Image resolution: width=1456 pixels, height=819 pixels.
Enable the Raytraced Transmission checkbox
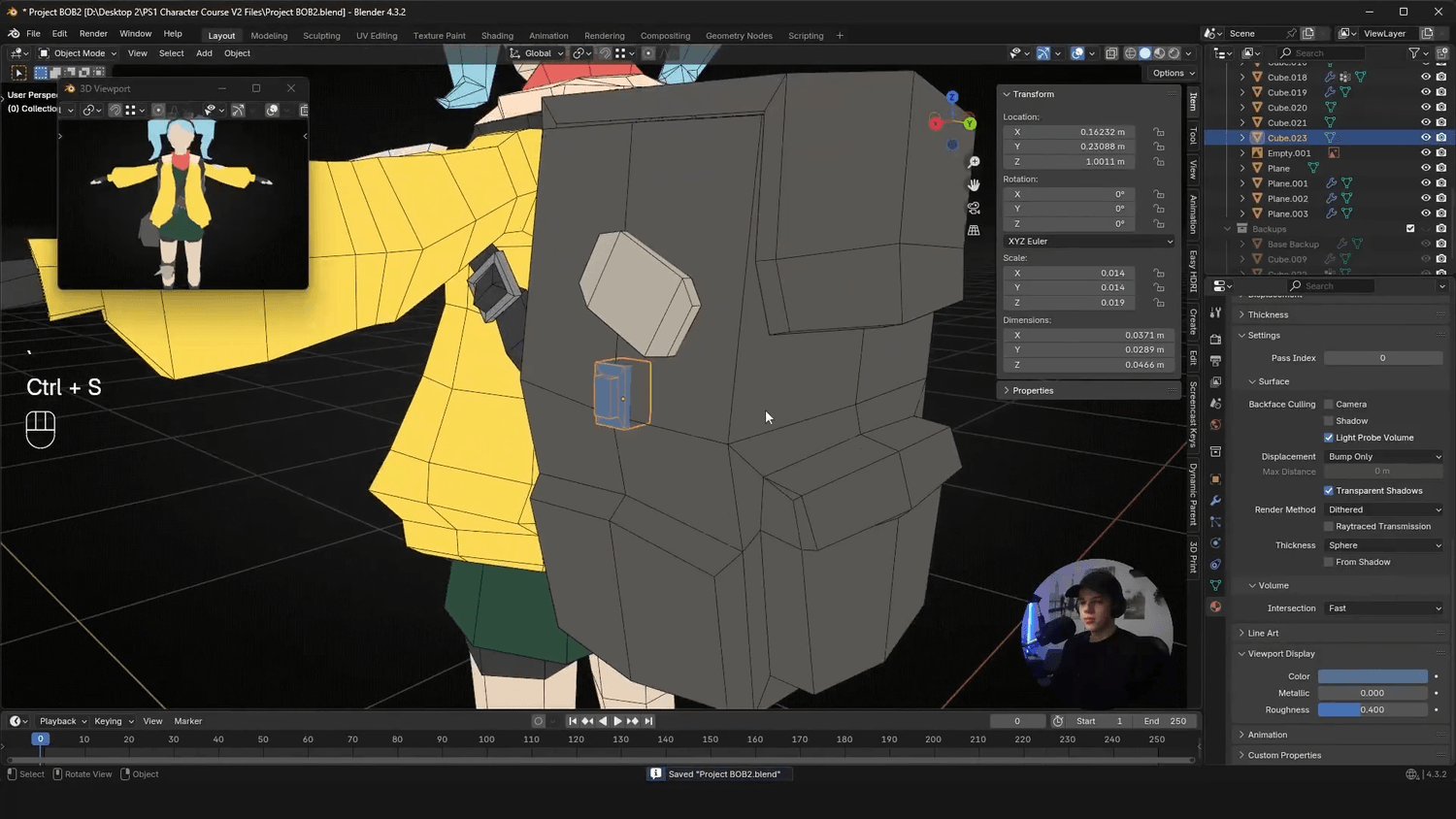click(x=1329, y=527)
